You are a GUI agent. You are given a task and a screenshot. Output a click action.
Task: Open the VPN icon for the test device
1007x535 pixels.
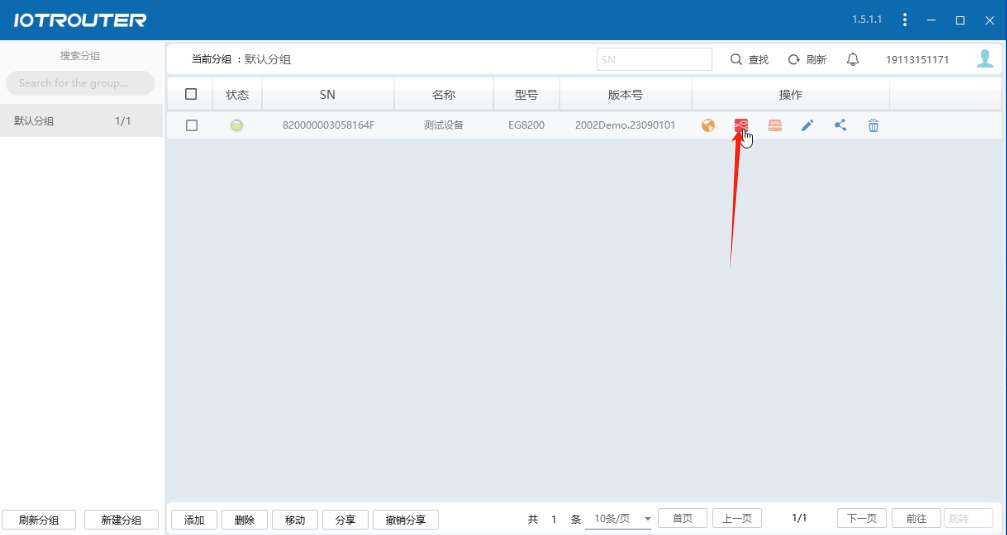pos(774,125)
